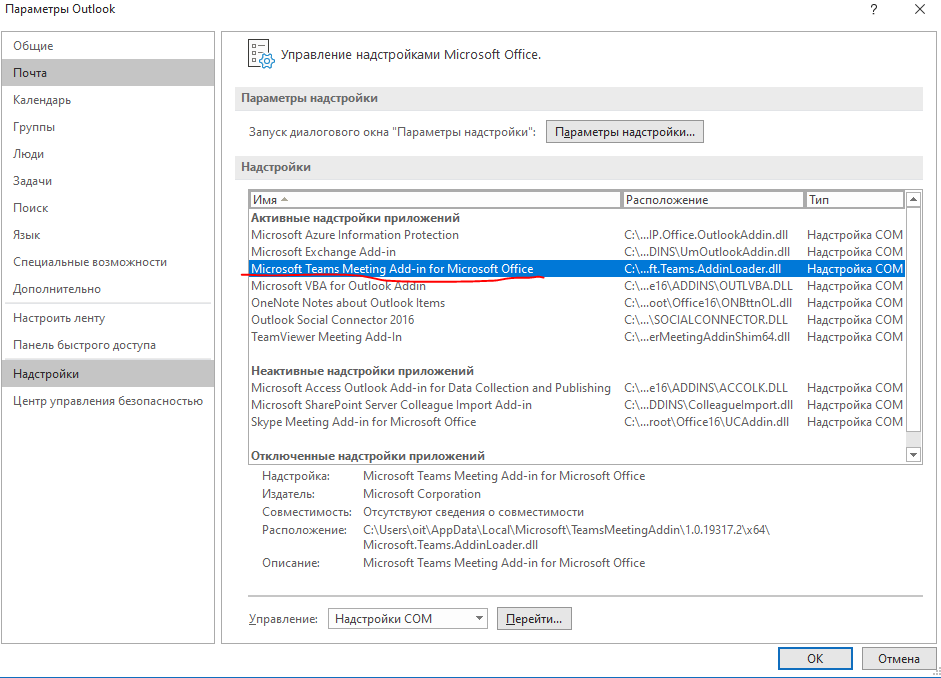Screen dimensions: 941x678
Task: Confirm with the OK button
Action: [815, 658]
